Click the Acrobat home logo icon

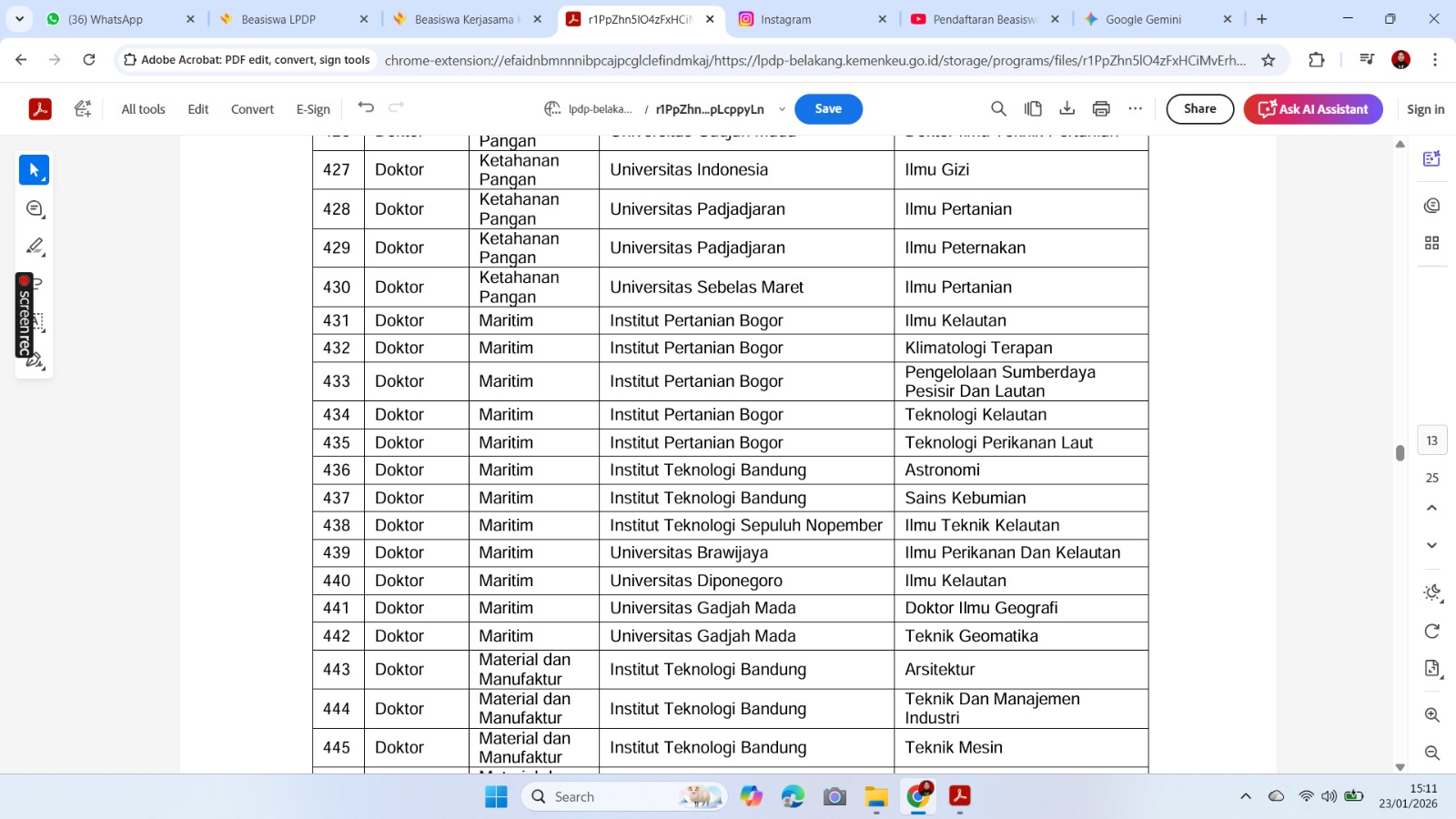tap(40, 109)
